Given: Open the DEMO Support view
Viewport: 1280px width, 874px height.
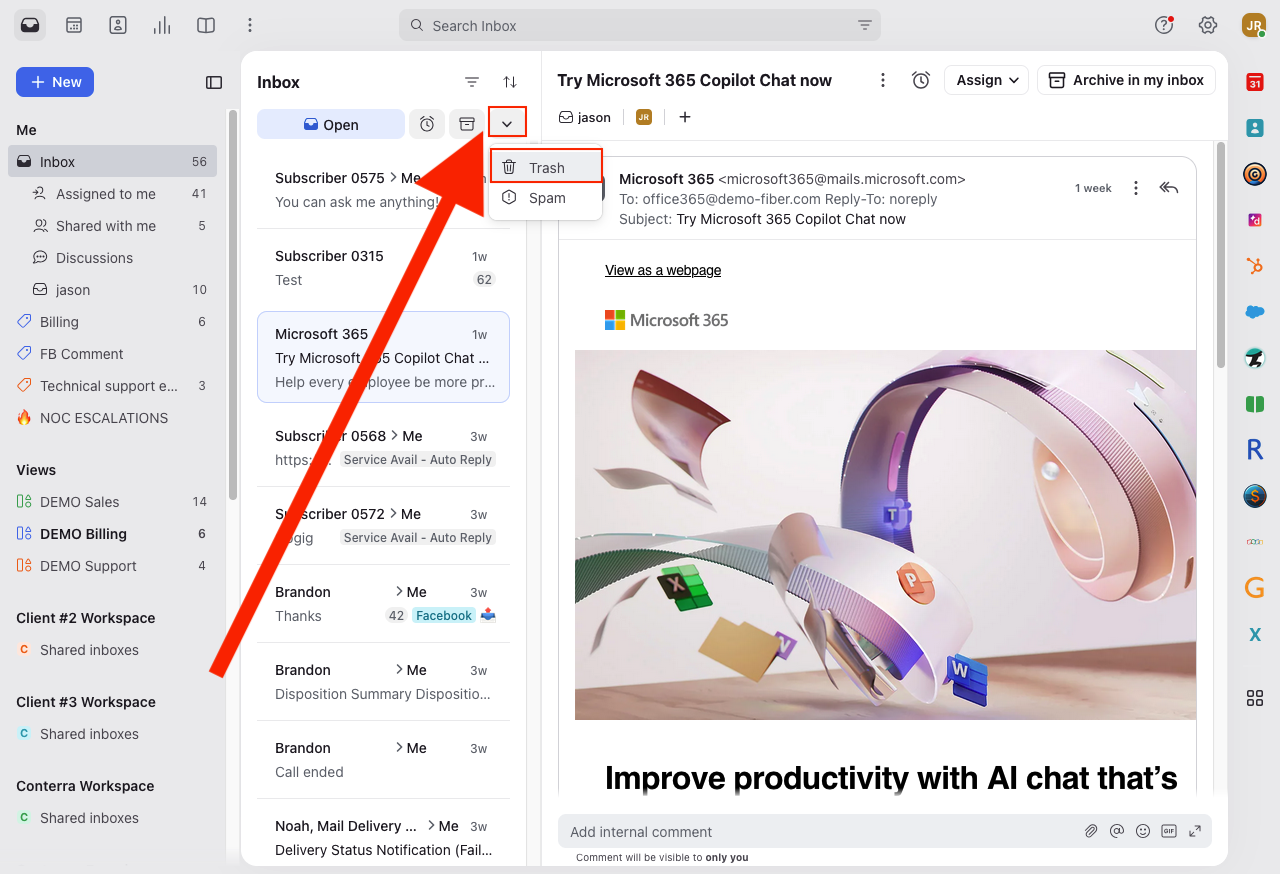Looking at the screenshot, I should (112, 566).
